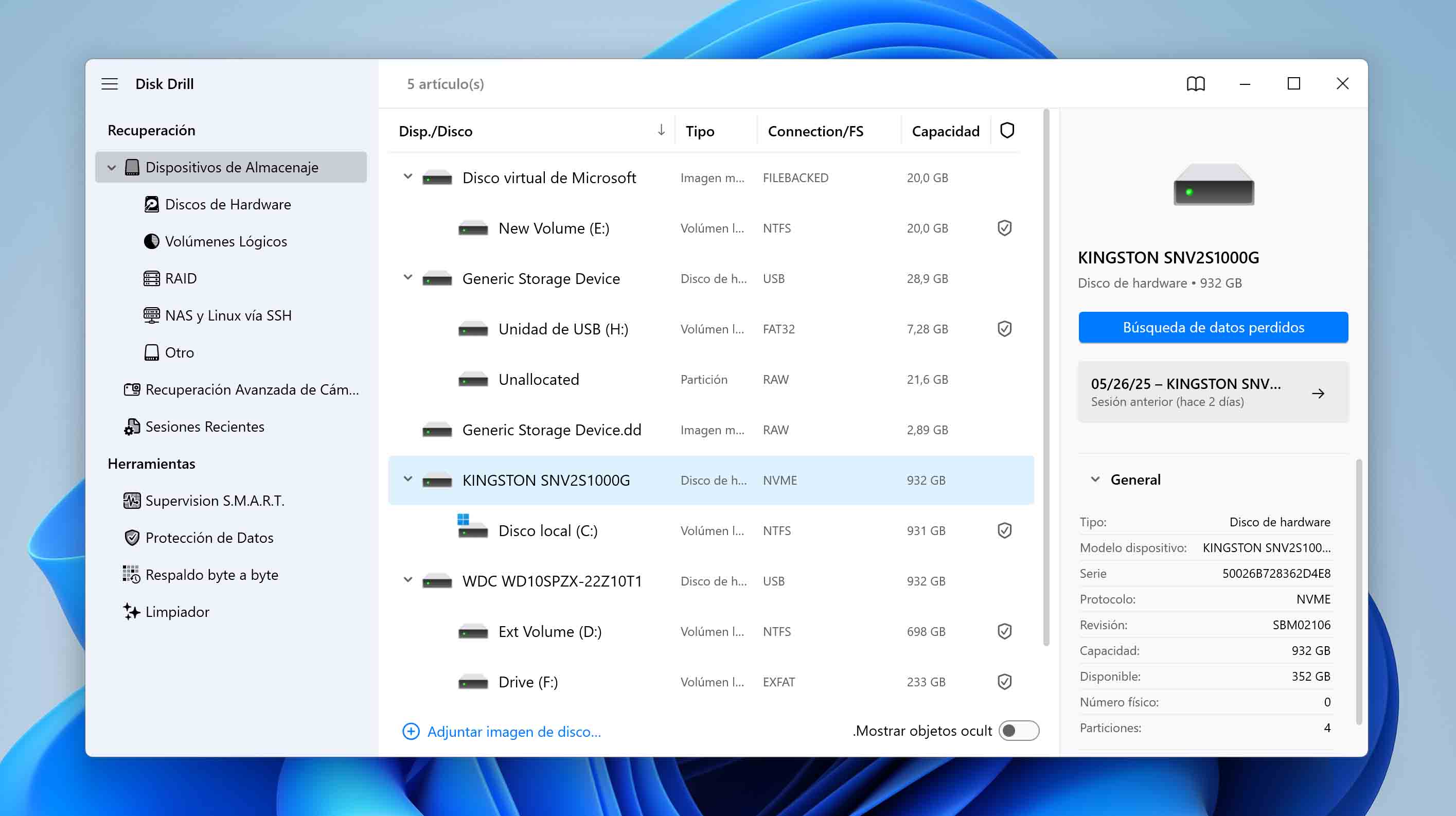This screenshot has height=816, width=1456.
Task: Select Generic Storage Device.dd row
Action: point(711,430)
